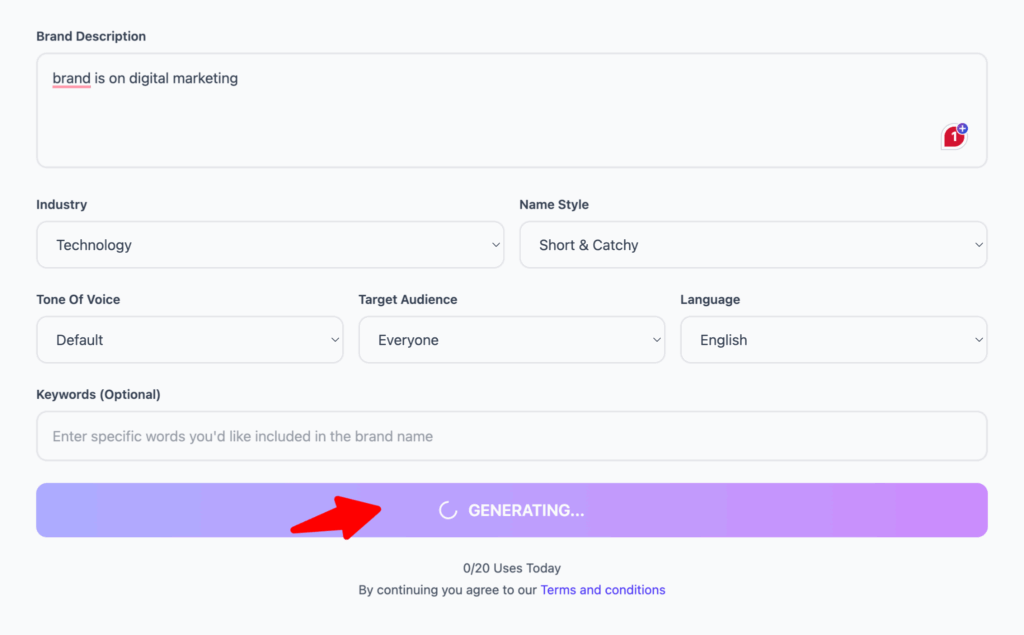Click the "Name Style" field label
This screenshot has width=1024, height=635.
[554, 204]
